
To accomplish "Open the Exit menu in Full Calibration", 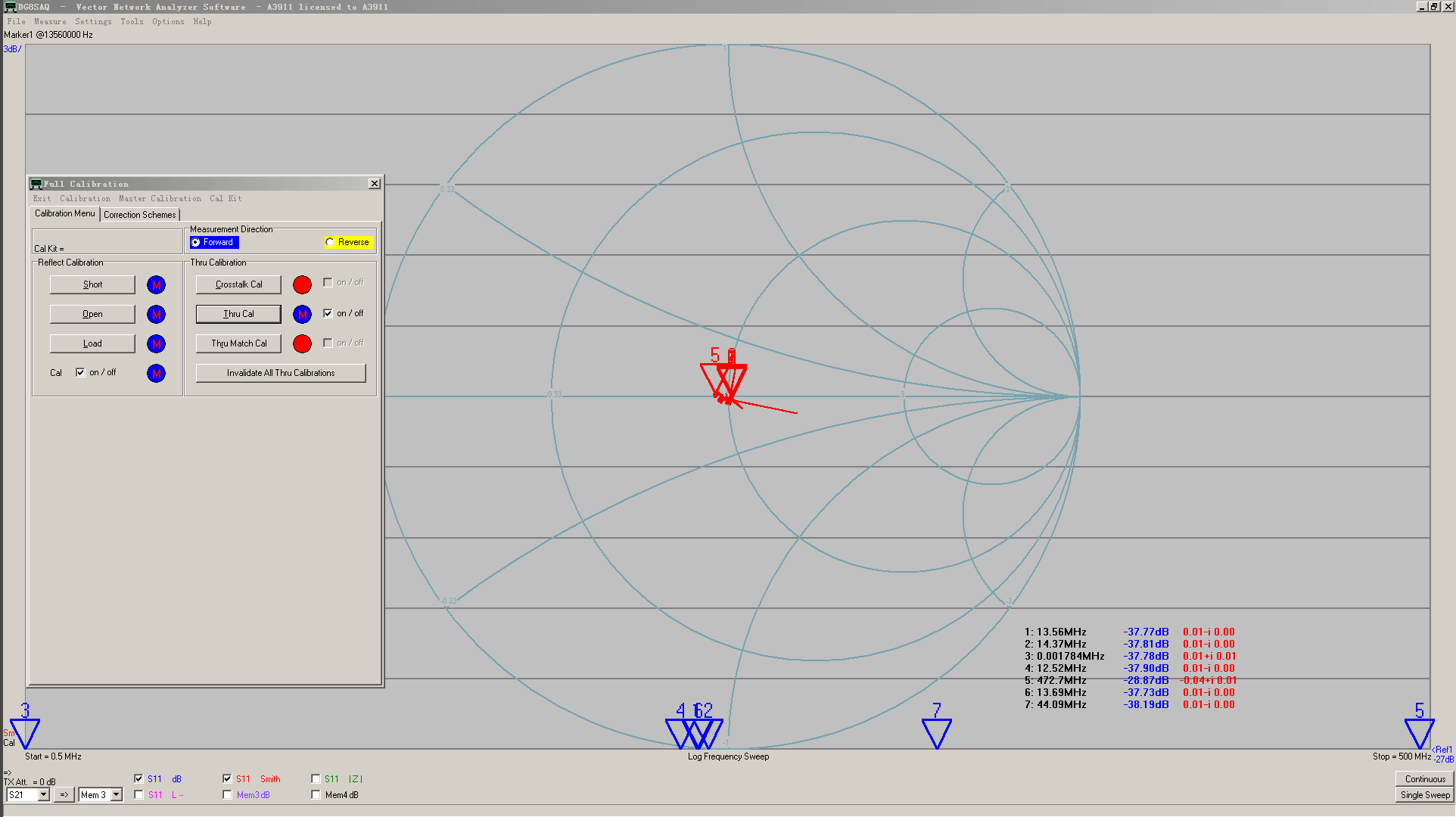I will pos(42,198).
